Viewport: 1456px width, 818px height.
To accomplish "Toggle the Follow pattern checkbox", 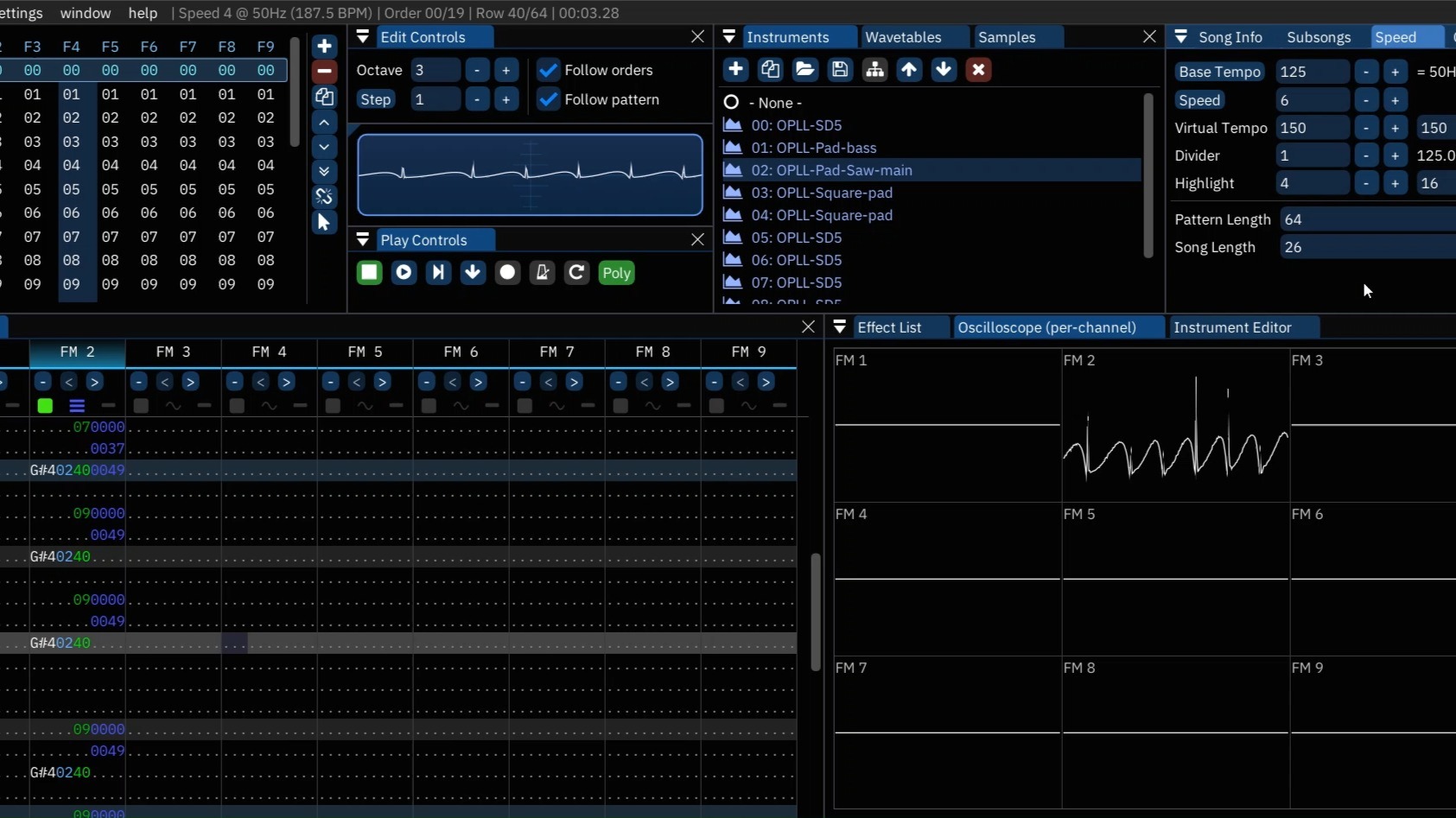I will (548, 99).
